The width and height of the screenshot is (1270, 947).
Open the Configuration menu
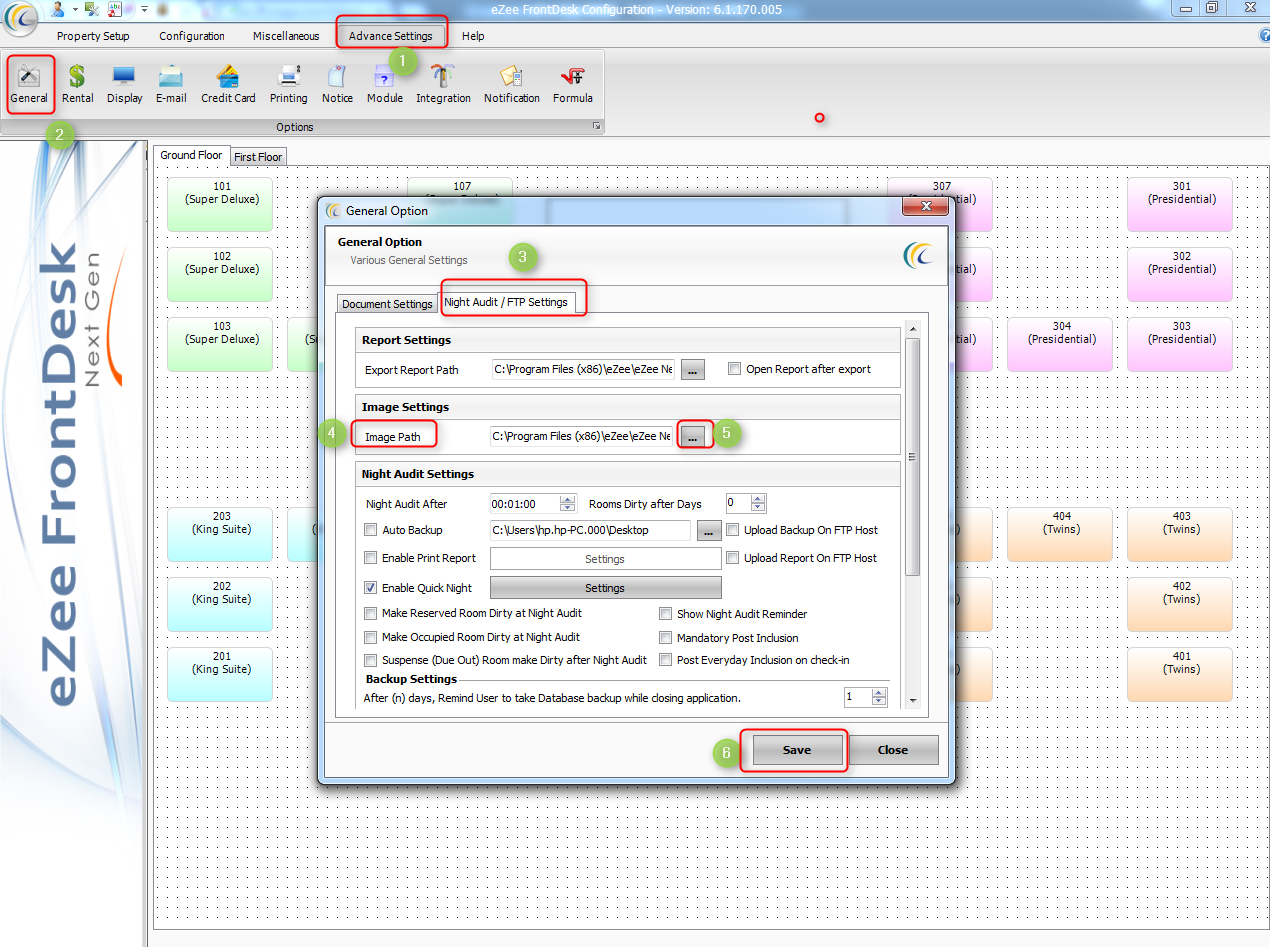[x=192, y=36]
